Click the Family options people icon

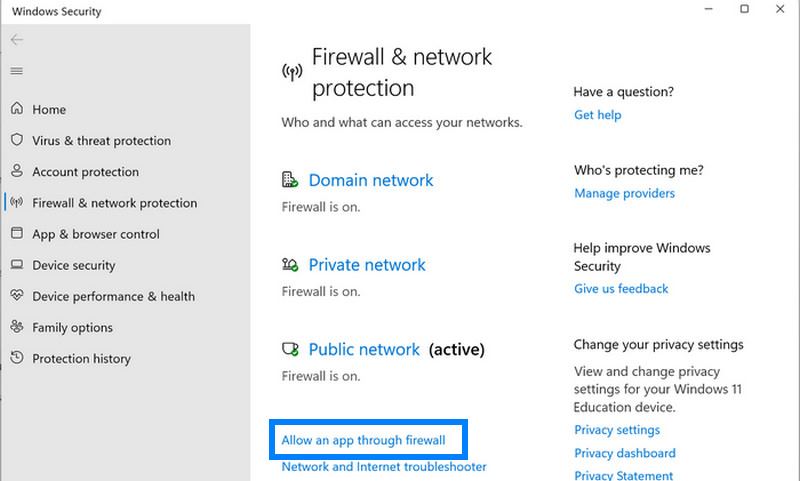17,327
